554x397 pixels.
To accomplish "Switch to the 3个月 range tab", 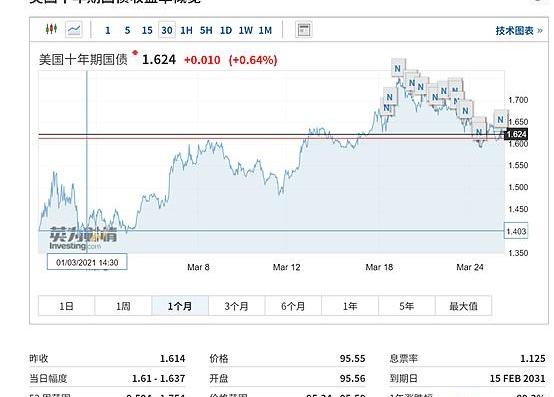I will 236,306.
